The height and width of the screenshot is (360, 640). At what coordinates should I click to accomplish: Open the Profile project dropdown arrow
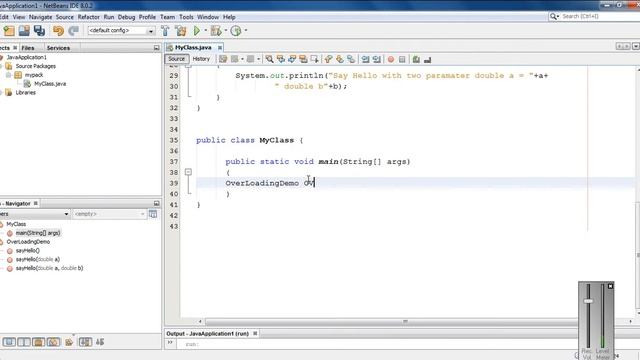click(x=246, y=31)
